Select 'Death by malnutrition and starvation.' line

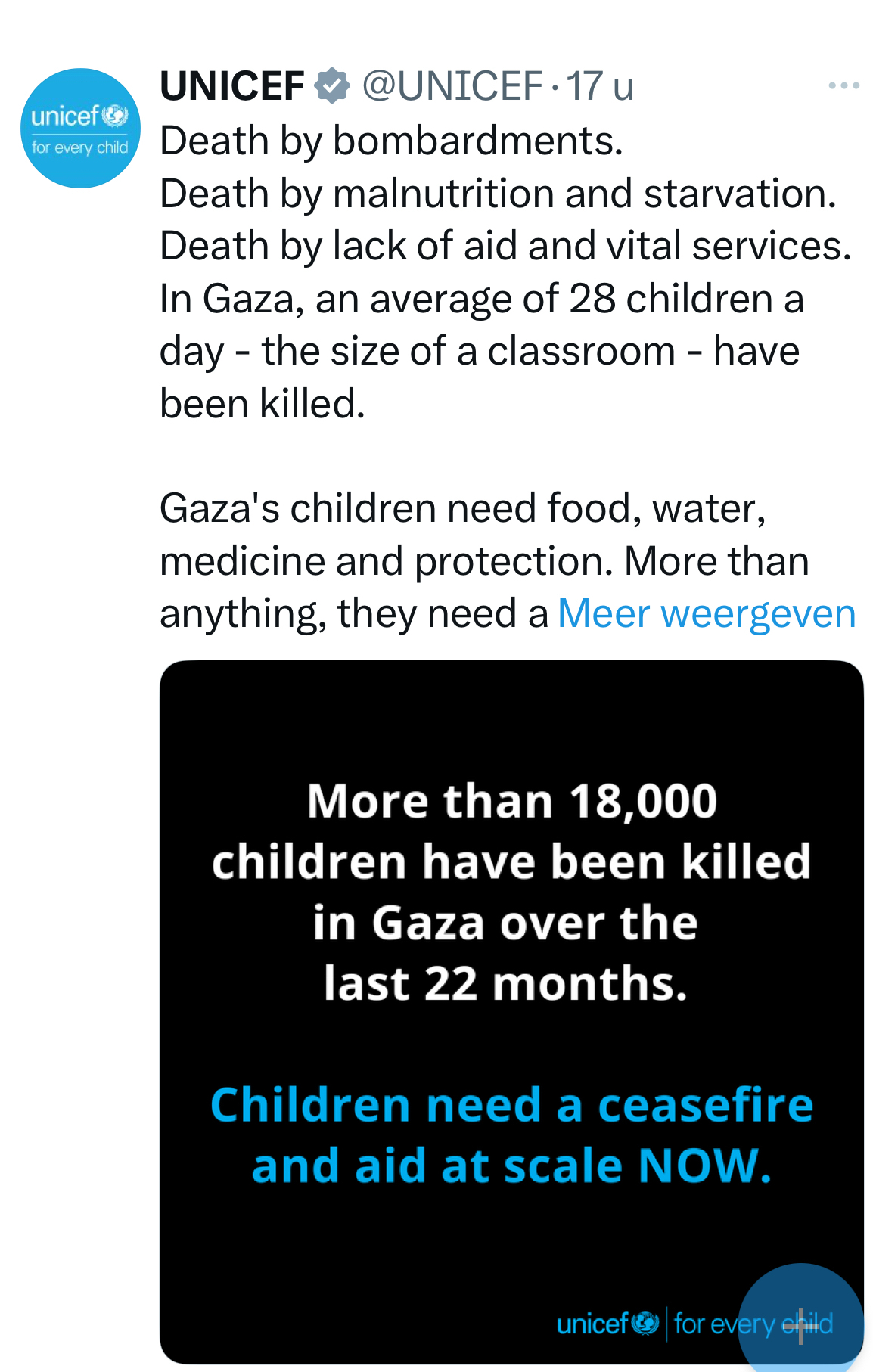pos(498,194)
